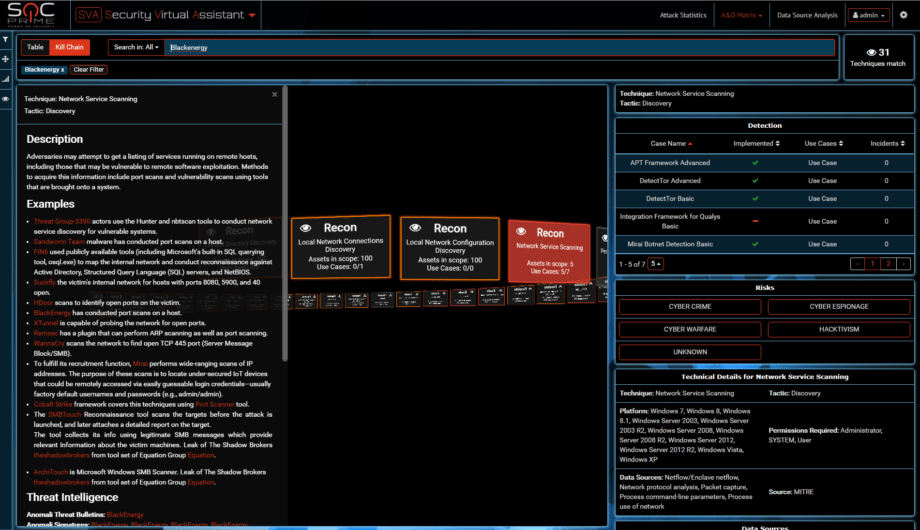This screenshot has width=920, height=530.
Task: Open the bar chart icon in sidebar
Action: pos(5,79)
